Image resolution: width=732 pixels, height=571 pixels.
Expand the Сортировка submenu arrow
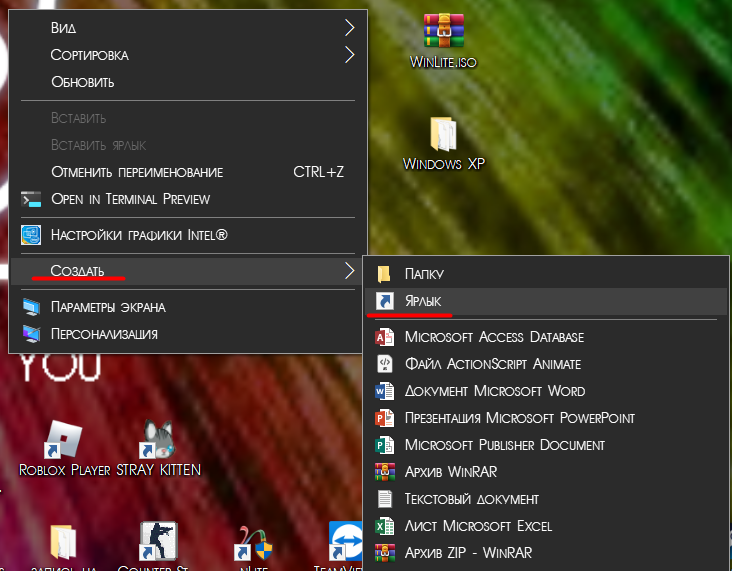(350, 55)
